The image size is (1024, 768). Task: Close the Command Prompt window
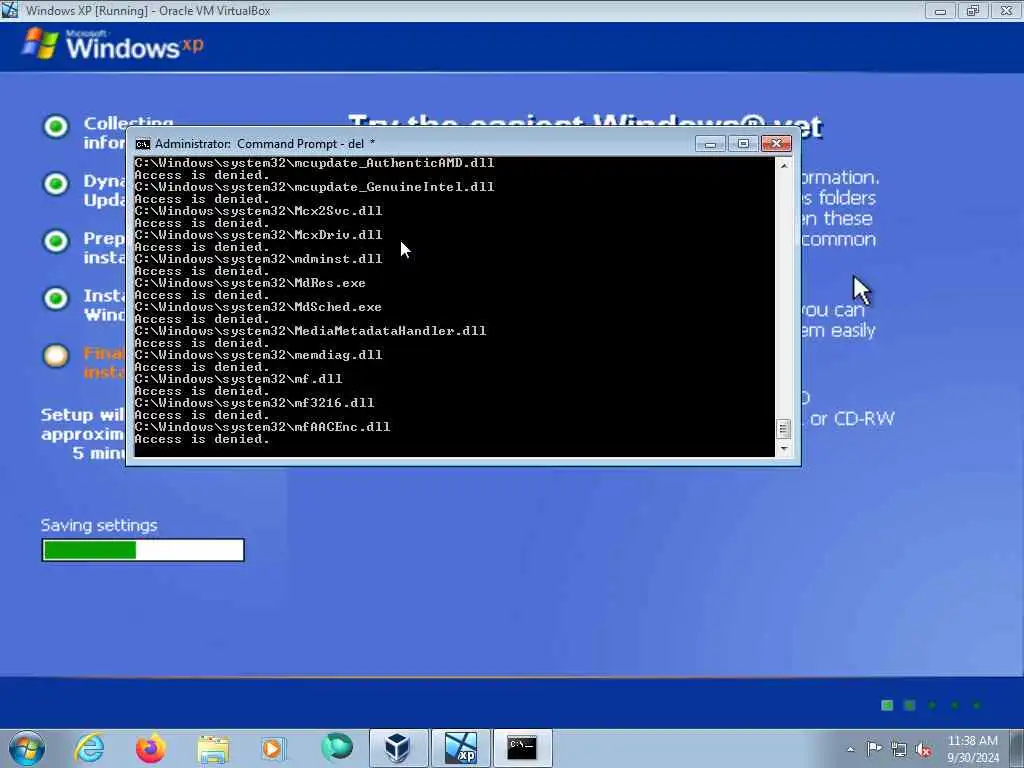[776, 144]
